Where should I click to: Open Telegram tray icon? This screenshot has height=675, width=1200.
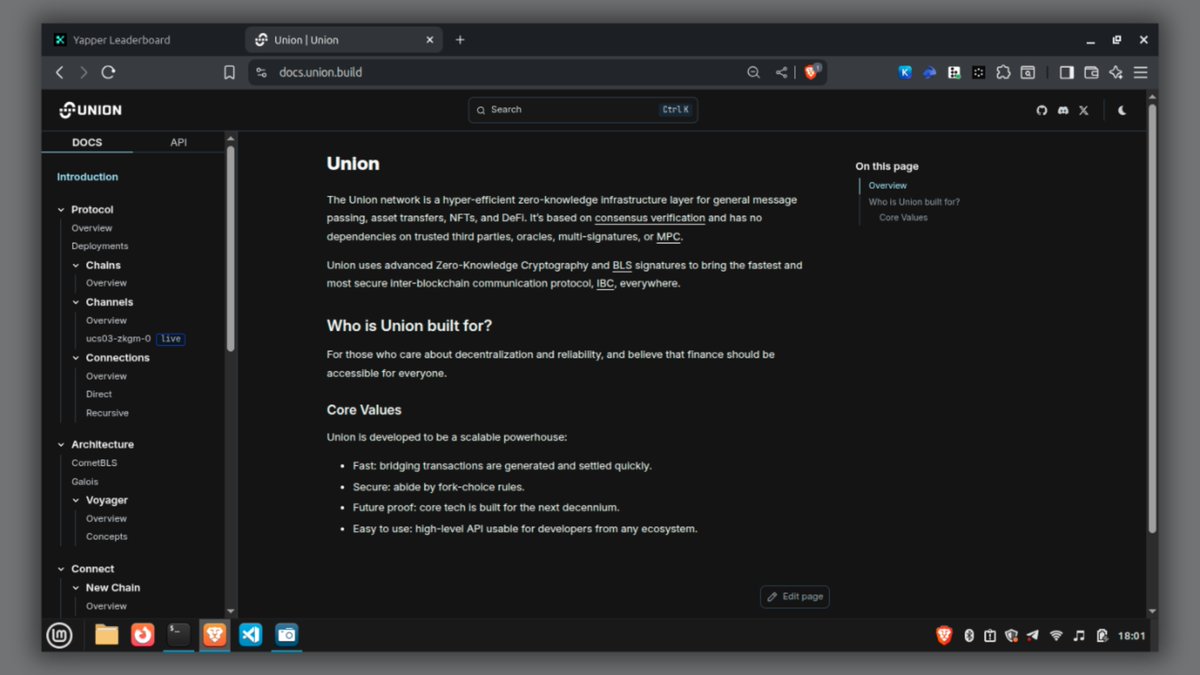[1032, 635]
